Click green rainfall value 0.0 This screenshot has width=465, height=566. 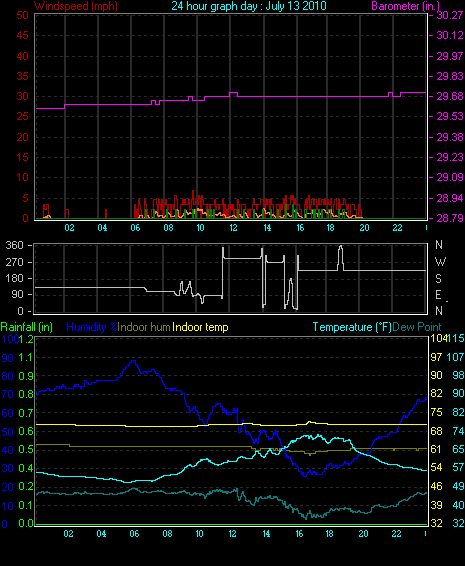point(26,523)
